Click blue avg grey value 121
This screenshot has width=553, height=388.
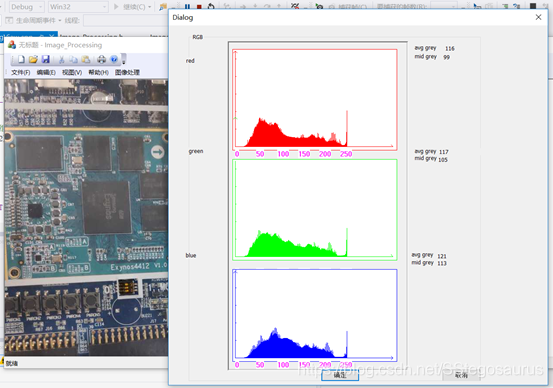442,256
